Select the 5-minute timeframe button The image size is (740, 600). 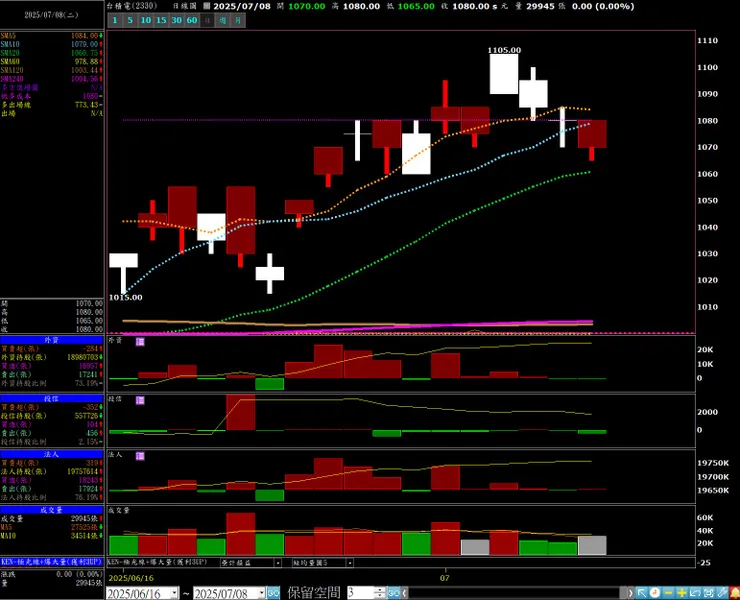pyautogui.click(x=130, y=20)
